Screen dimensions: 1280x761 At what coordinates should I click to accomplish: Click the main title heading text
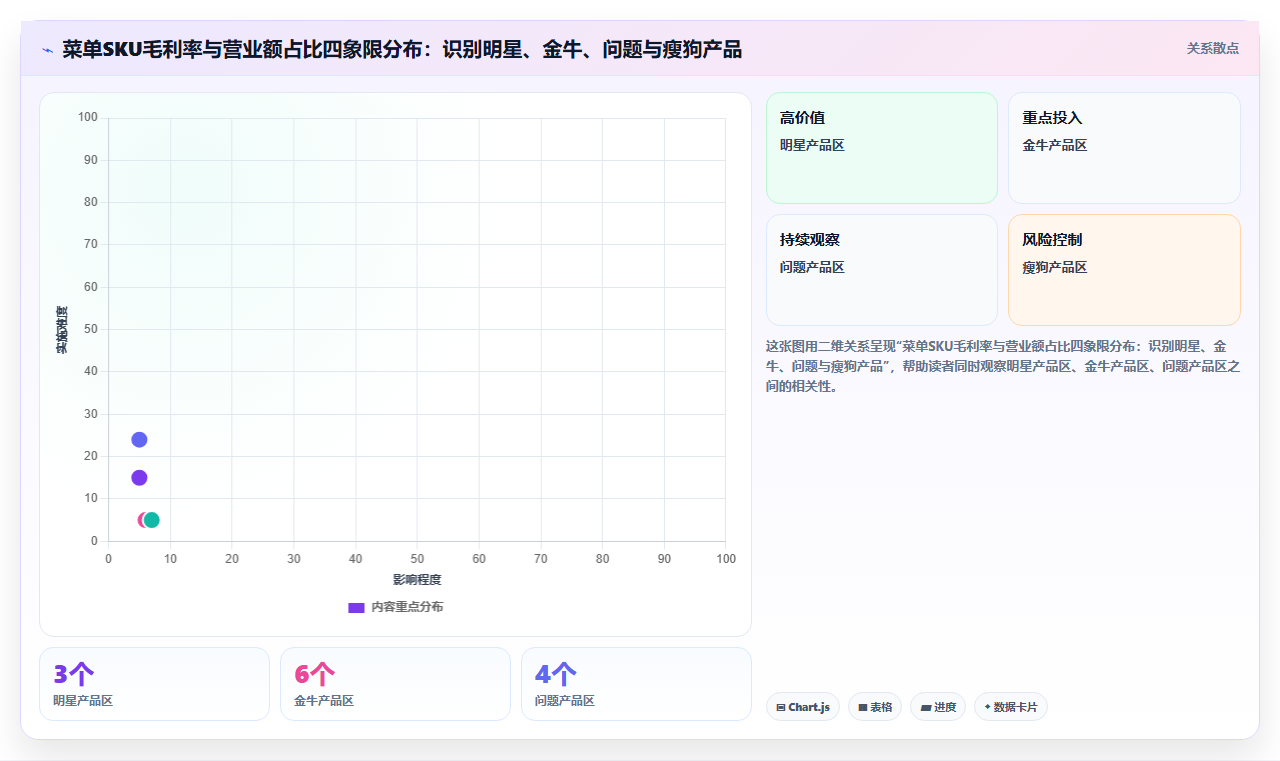click(x=402, y=49)
